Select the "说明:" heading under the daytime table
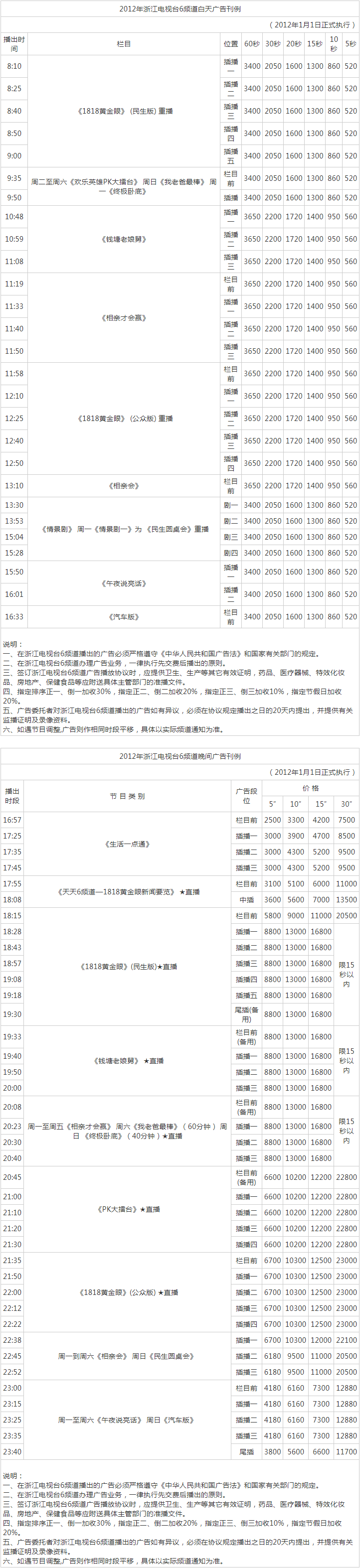 (x=13, y=644)
